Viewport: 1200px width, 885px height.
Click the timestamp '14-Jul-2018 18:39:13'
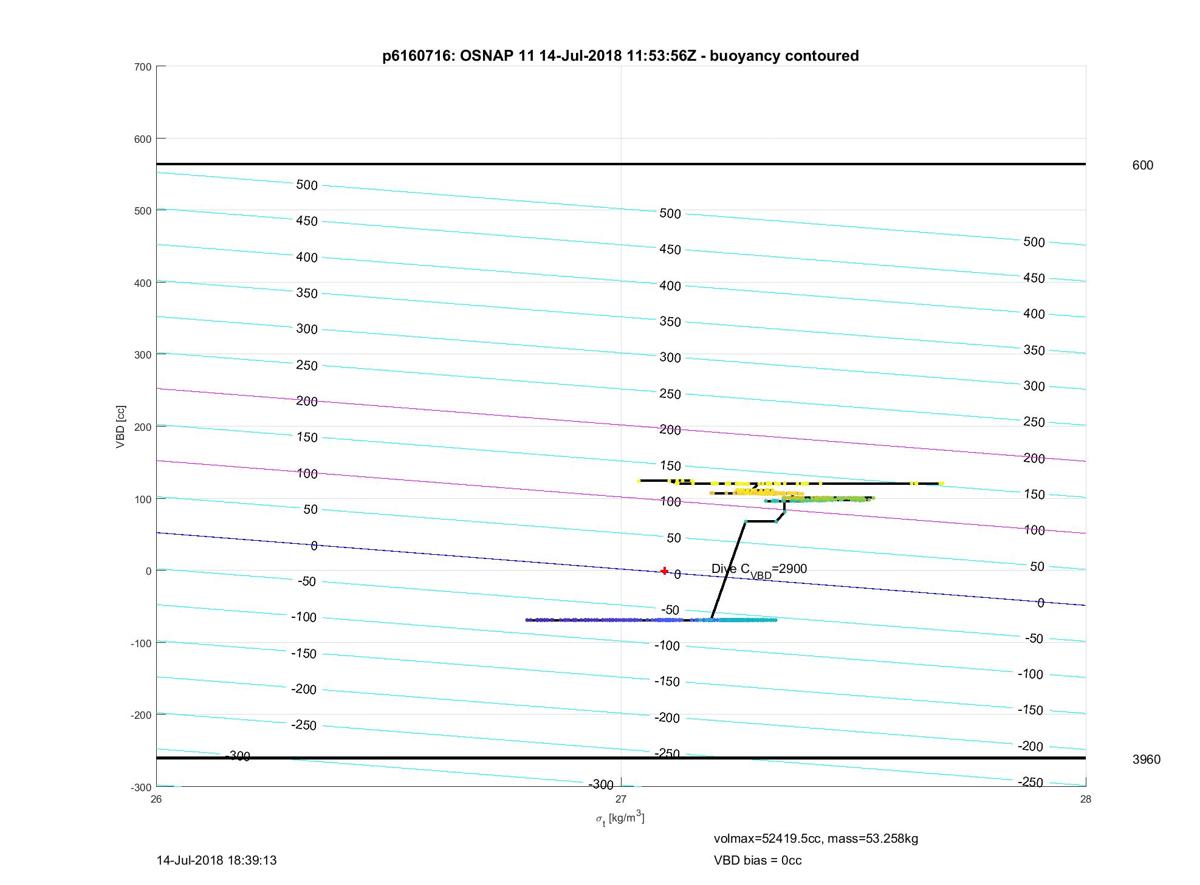[x=217, y=860]
